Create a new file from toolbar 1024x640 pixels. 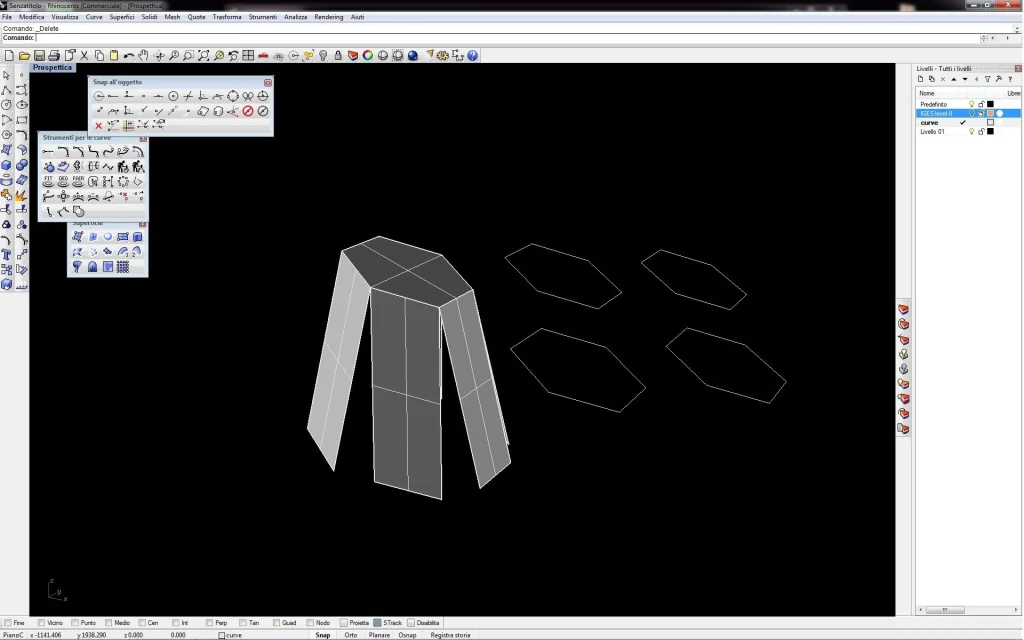pyautogui.click(x=9, y=56)
